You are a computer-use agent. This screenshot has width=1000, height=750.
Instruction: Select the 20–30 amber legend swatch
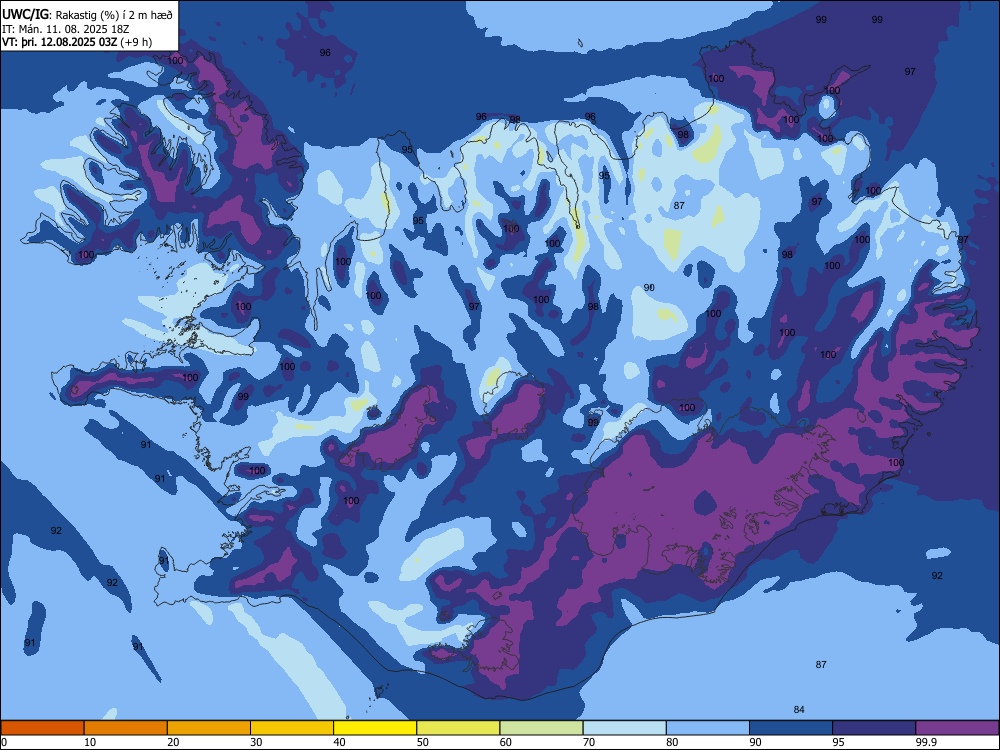209,728
